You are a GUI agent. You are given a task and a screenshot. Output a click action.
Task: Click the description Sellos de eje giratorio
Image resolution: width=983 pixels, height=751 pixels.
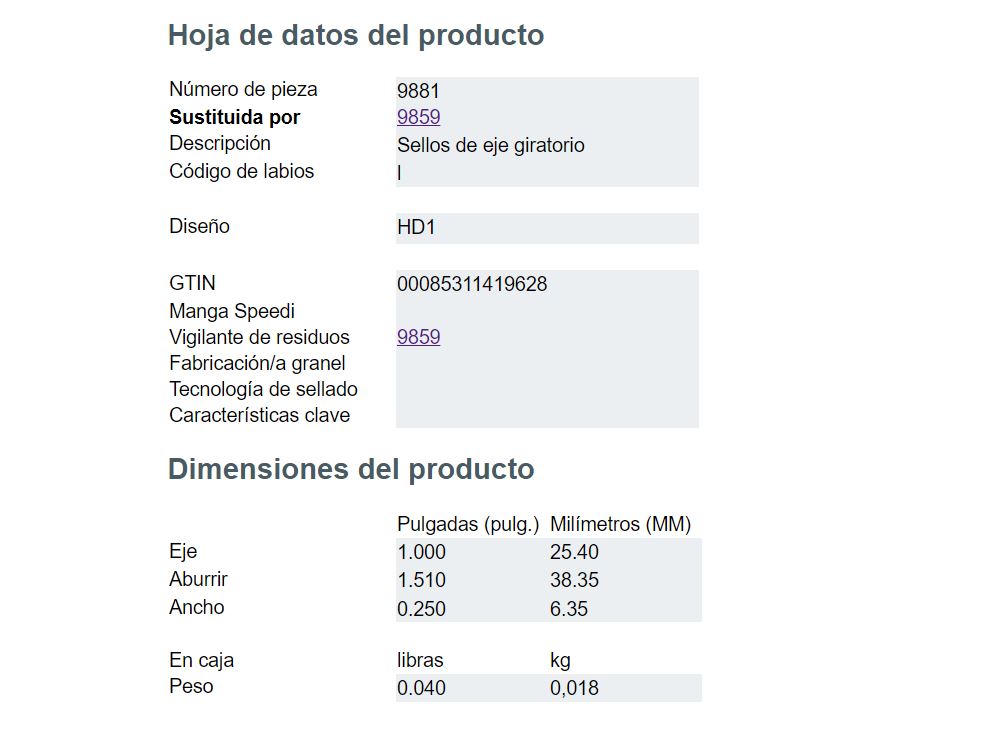pos(490,145)
